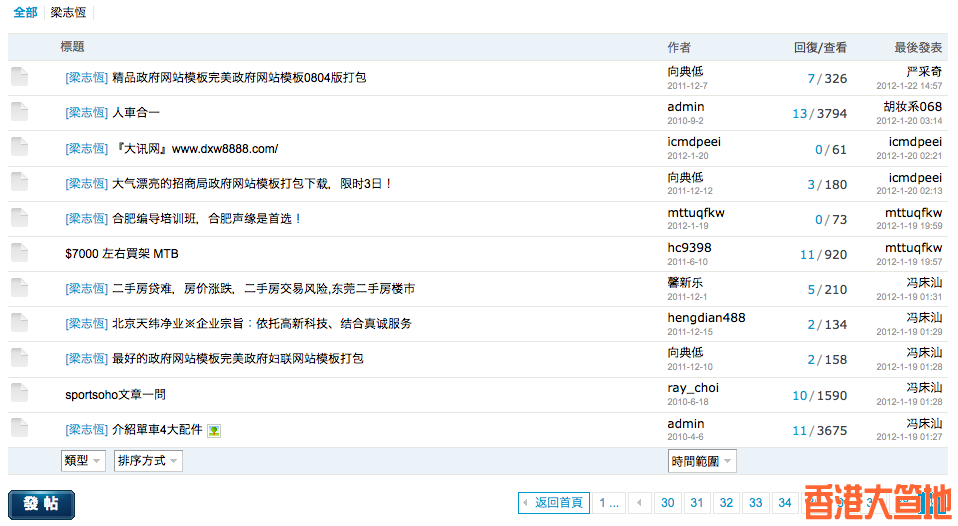The image size is (958, 526).
Task: Select the 梁志恆 filter tab
Action: click(68, 12)
